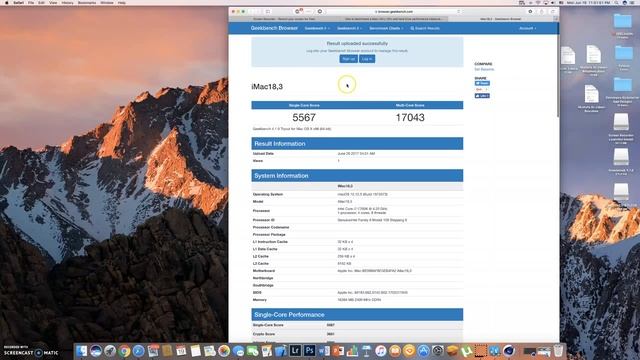This screenshot has width=640, height=360.
Task: Open PowerPoint in the Dock
Action: click(338, 351)
